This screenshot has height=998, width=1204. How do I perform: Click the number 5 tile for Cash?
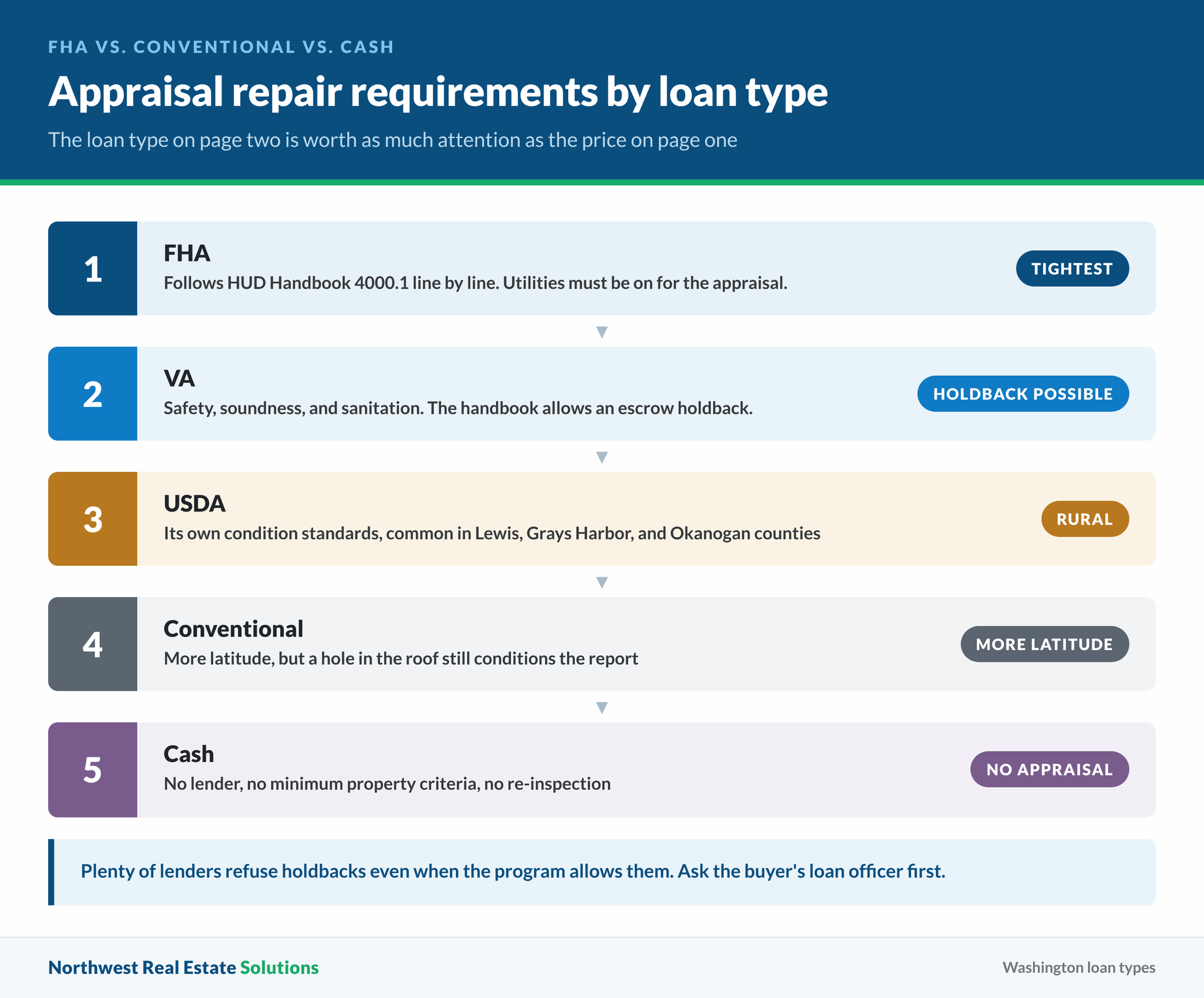click(x=93, y=769)
